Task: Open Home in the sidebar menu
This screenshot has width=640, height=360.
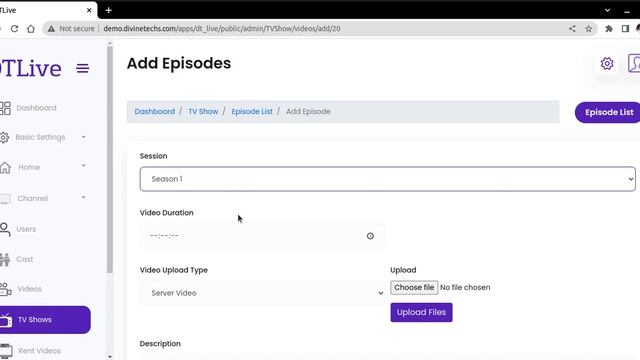Action: [29, 167]
